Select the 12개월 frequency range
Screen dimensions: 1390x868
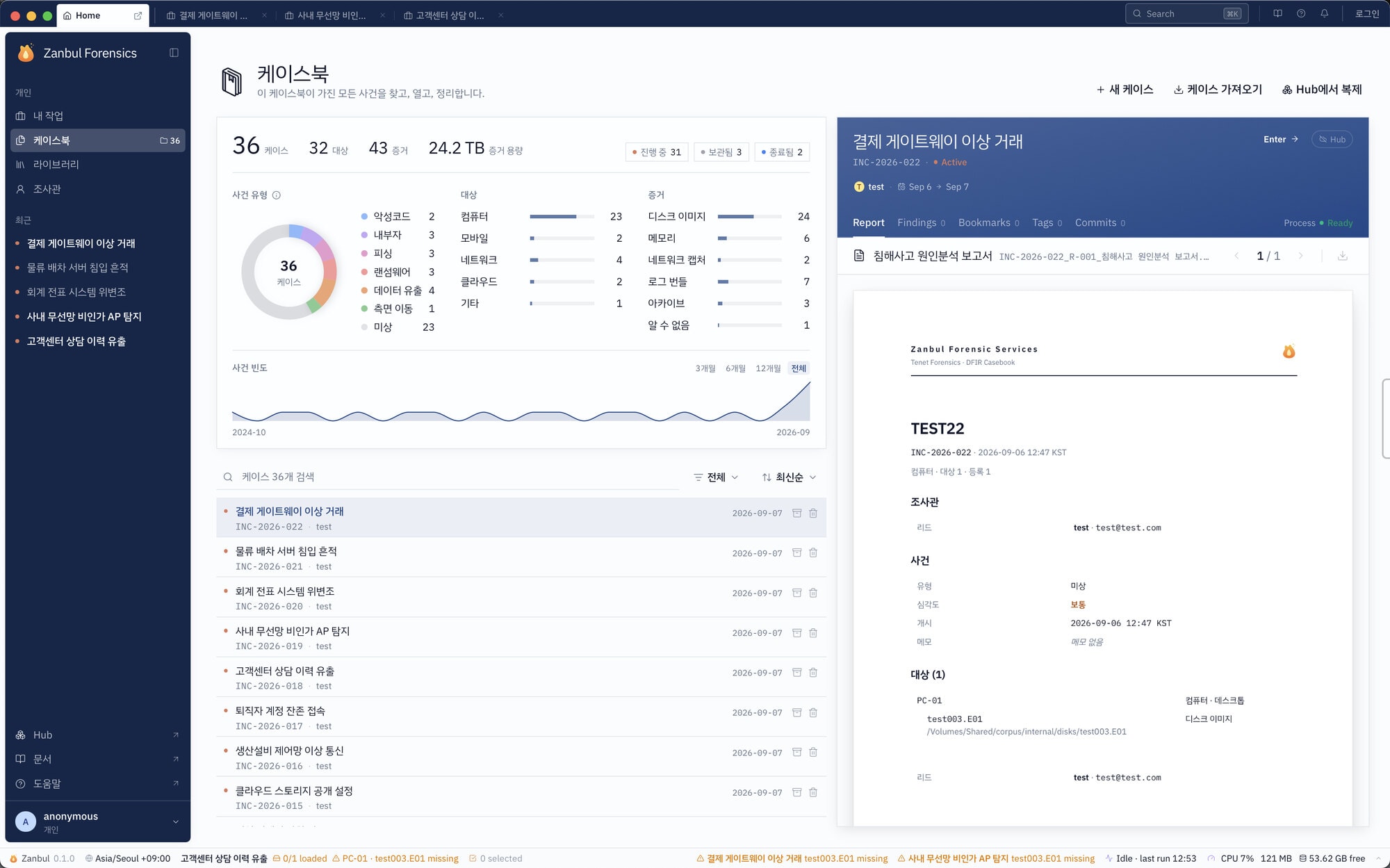768,368
